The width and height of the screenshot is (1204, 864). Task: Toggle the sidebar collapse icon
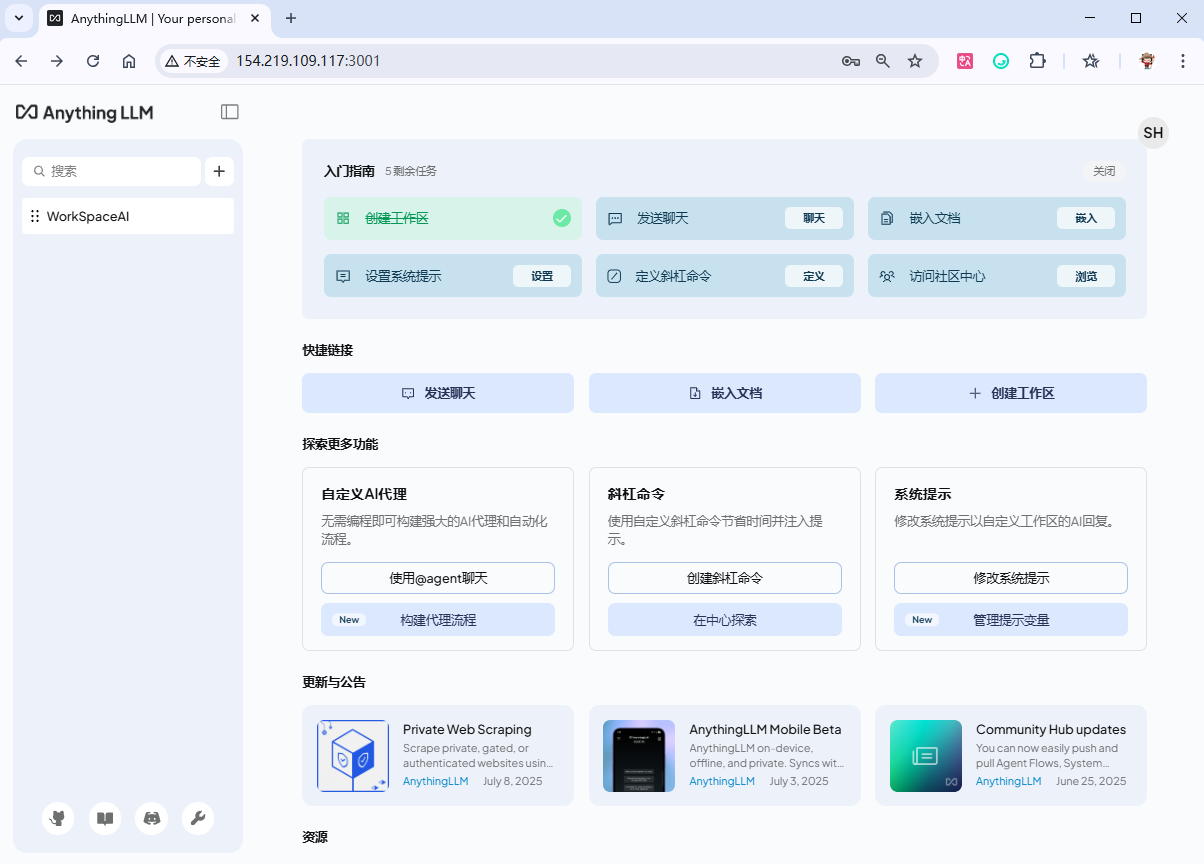[230, 112]
